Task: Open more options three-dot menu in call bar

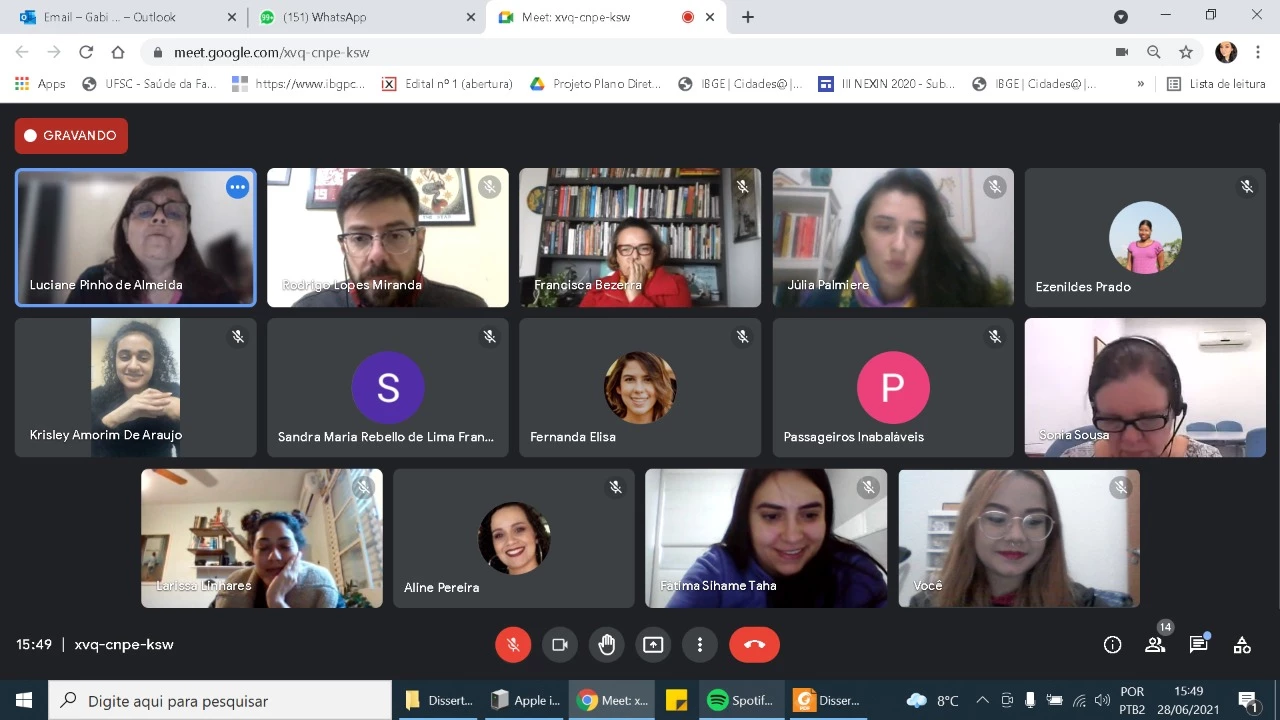Action: pyautogui.click(x=700, y=645)
